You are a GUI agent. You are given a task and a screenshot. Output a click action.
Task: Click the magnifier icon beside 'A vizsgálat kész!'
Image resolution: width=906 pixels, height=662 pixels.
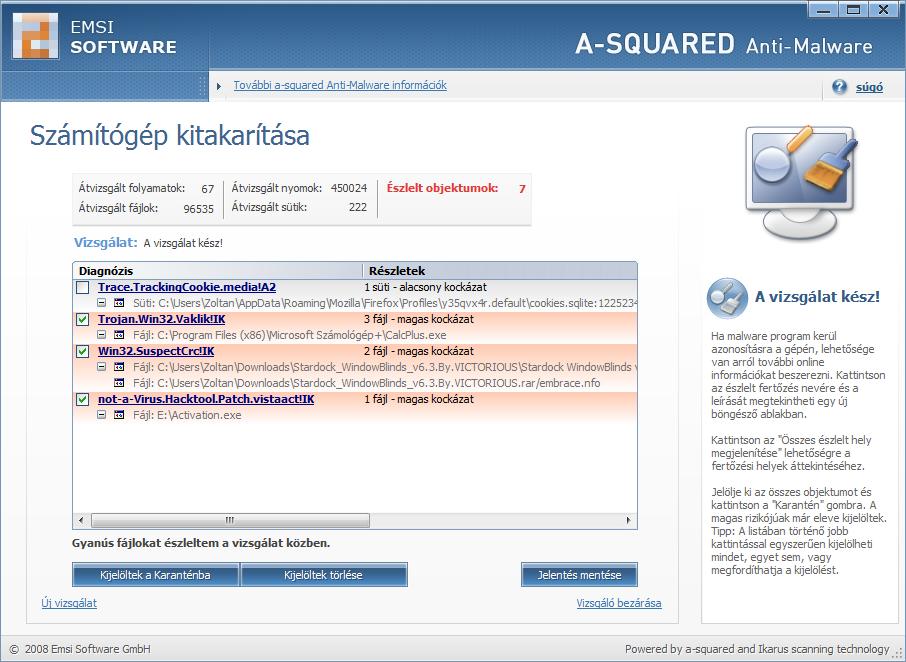pyautogui.click(x=725, y=297)
